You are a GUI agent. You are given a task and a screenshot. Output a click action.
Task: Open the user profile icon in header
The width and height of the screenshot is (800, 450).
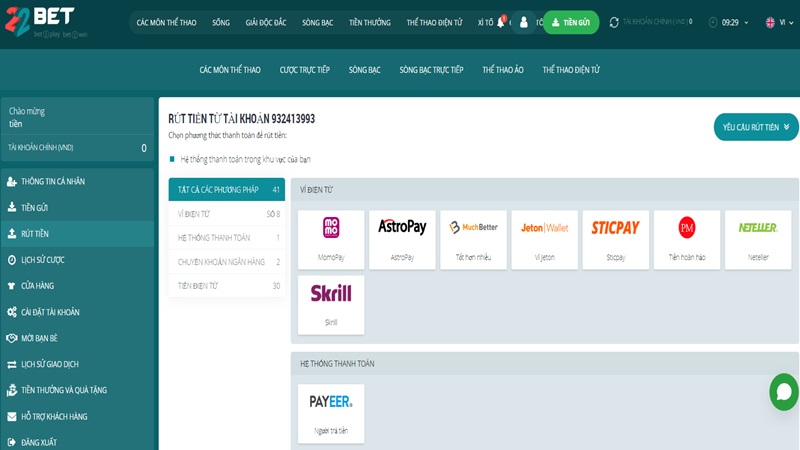coord(523,22)
